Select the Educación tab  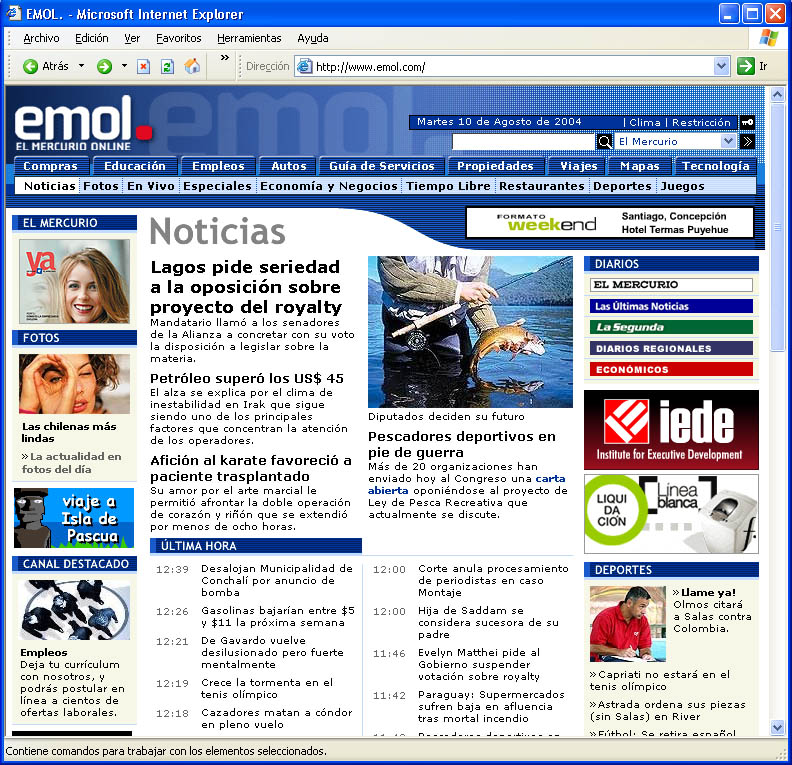(135, 166)
